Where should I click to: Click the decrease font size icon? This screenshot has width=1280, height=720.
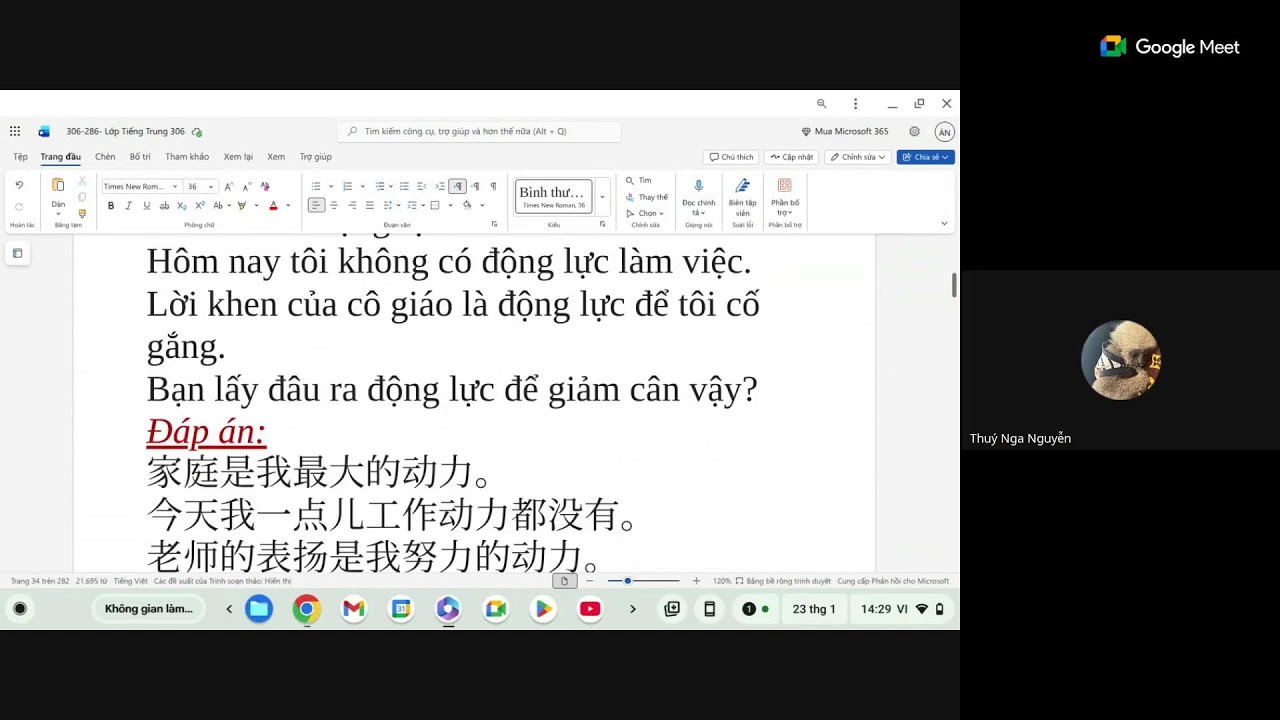(x=247, y=187)
